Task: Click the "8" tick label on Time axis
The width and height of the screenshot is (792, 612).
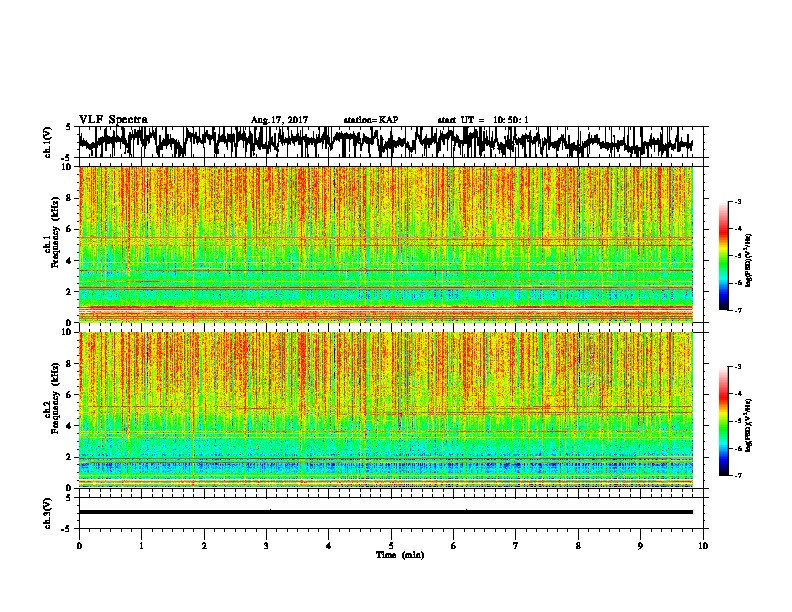Action: pos(578,546)
